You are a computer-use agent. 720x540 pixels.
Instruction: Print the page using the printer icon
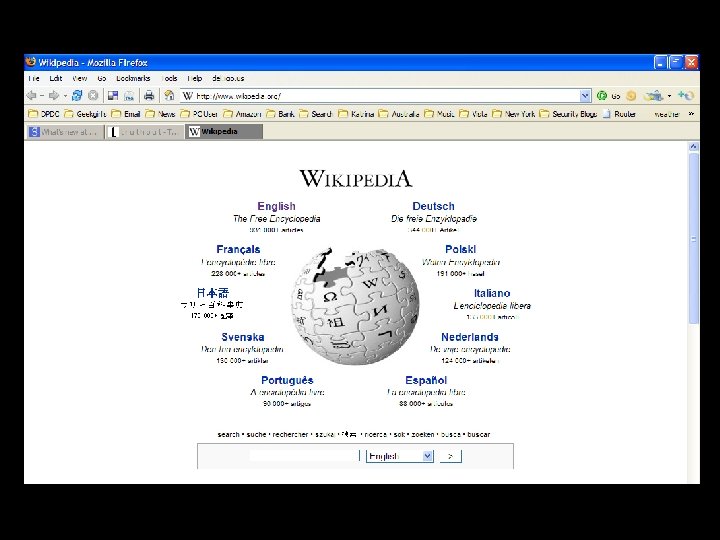(149, 96)
